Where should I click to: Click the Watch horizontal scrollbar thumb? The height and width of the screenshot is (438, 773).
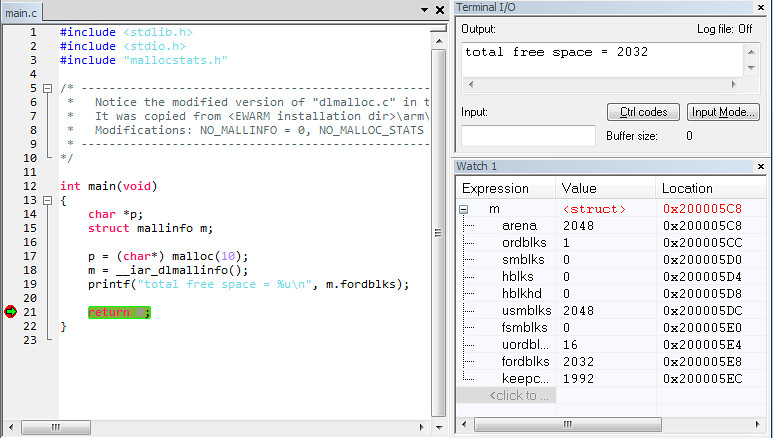pos(567,424)
